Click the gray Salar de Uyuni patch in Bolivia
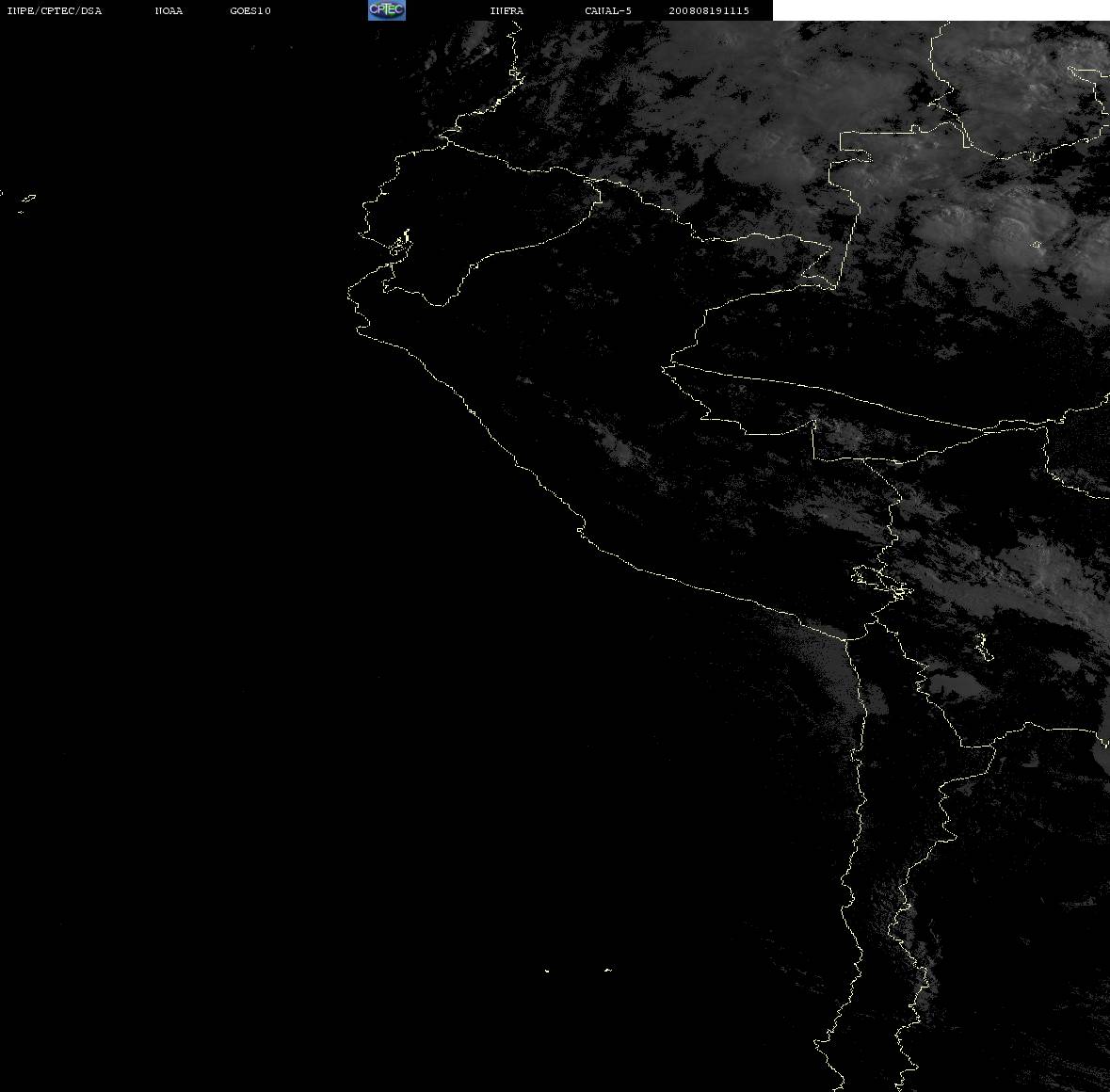Image resolution: width=1110 pixels, height=1092 pixels. [x=954, y=683]
